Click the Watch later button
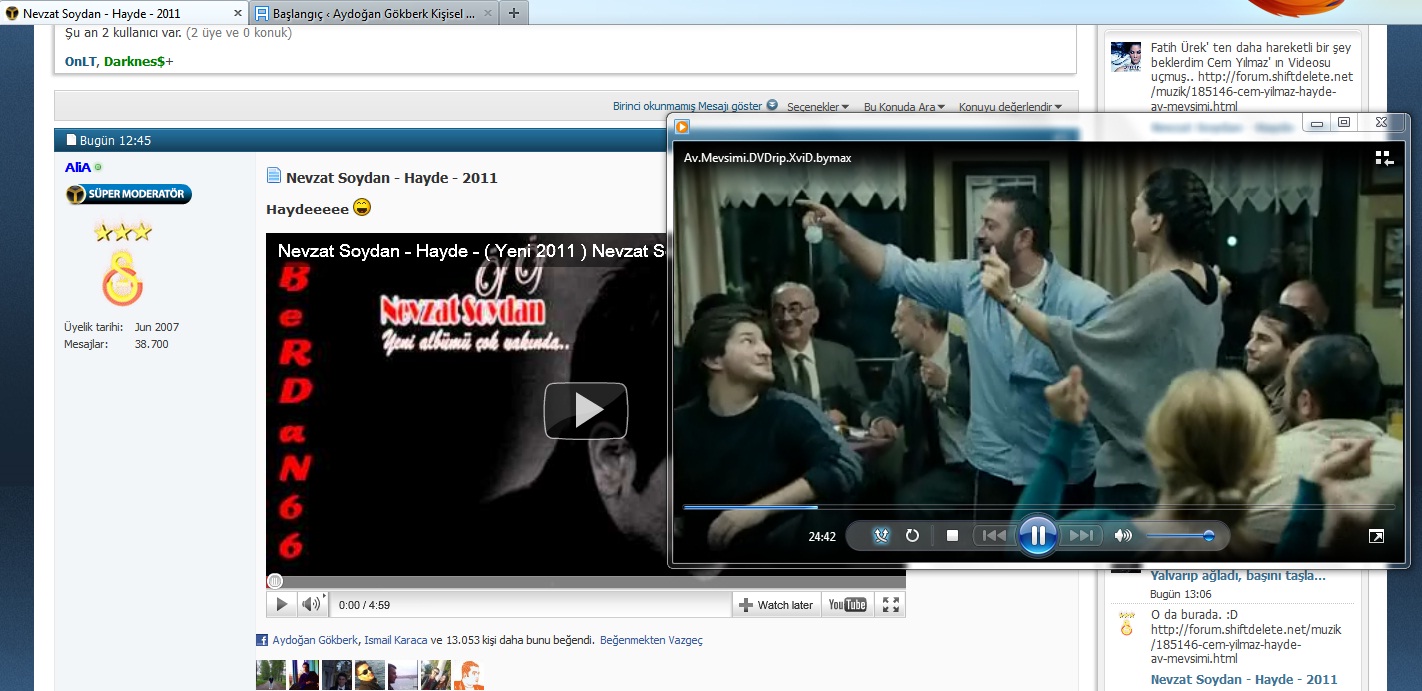 [776, 605]
